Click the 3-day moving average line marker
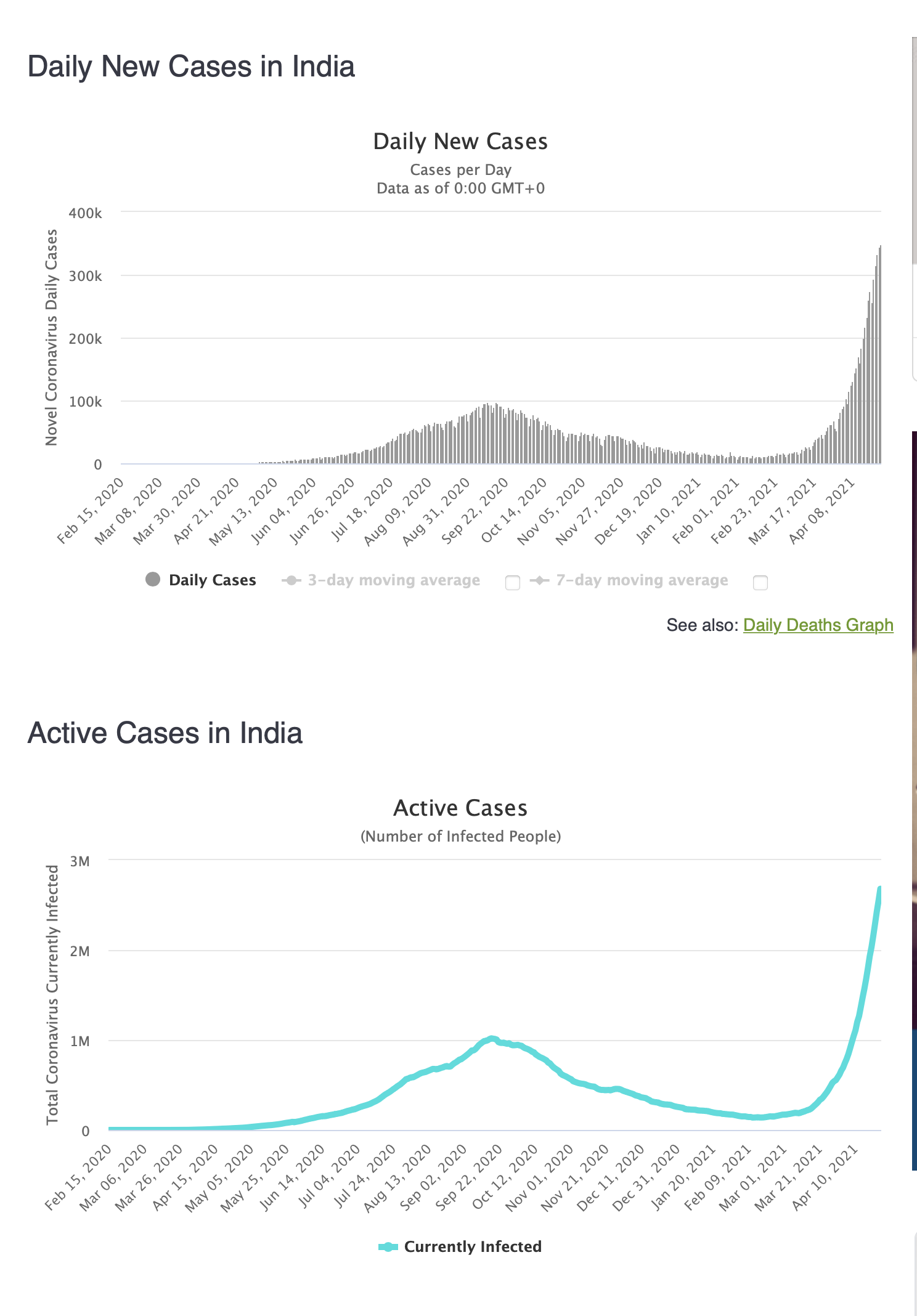The image size is (917, 1316). tap(291, 580)
